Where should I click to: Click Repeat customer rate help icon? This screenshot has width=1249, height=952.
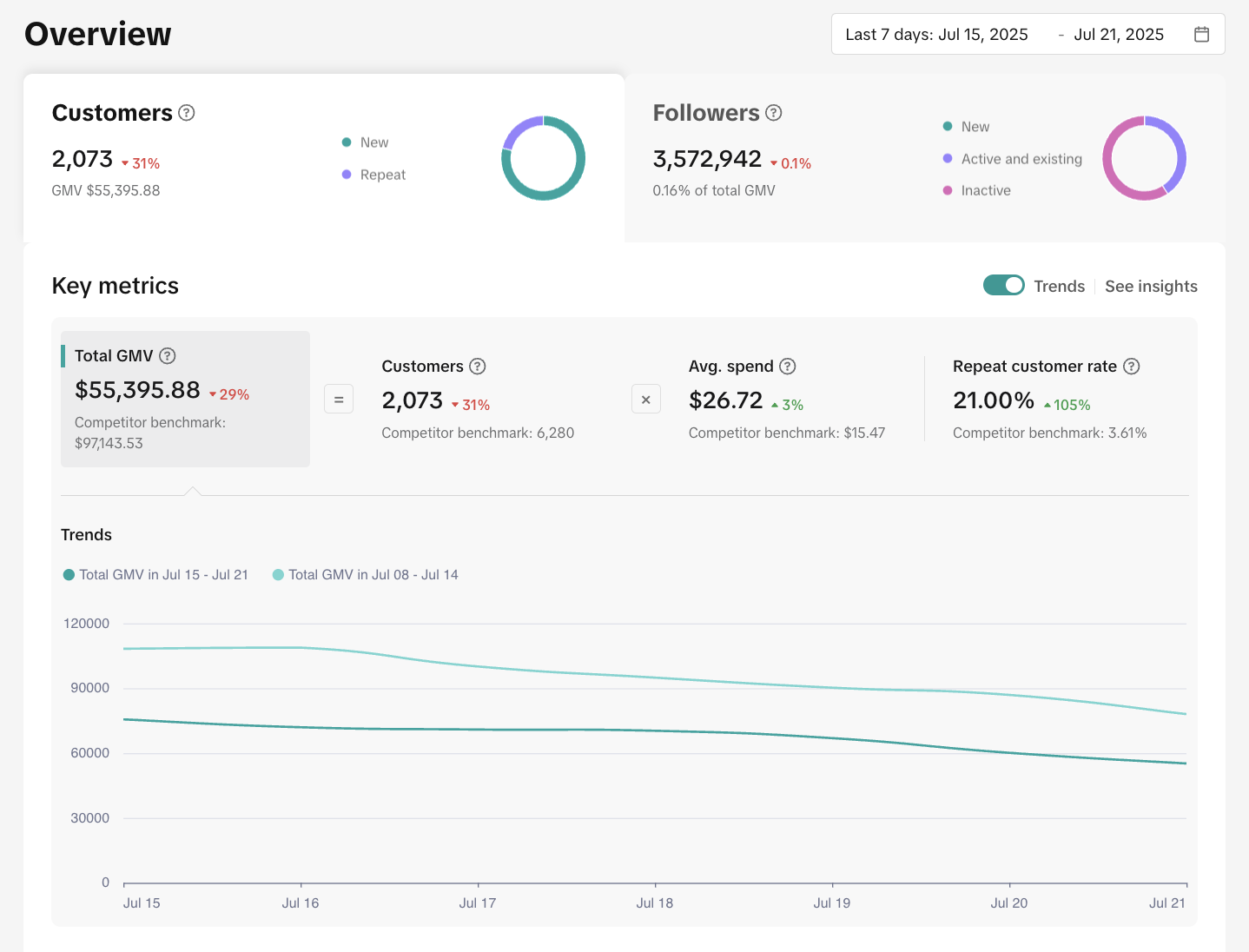tap(1131, 367)
